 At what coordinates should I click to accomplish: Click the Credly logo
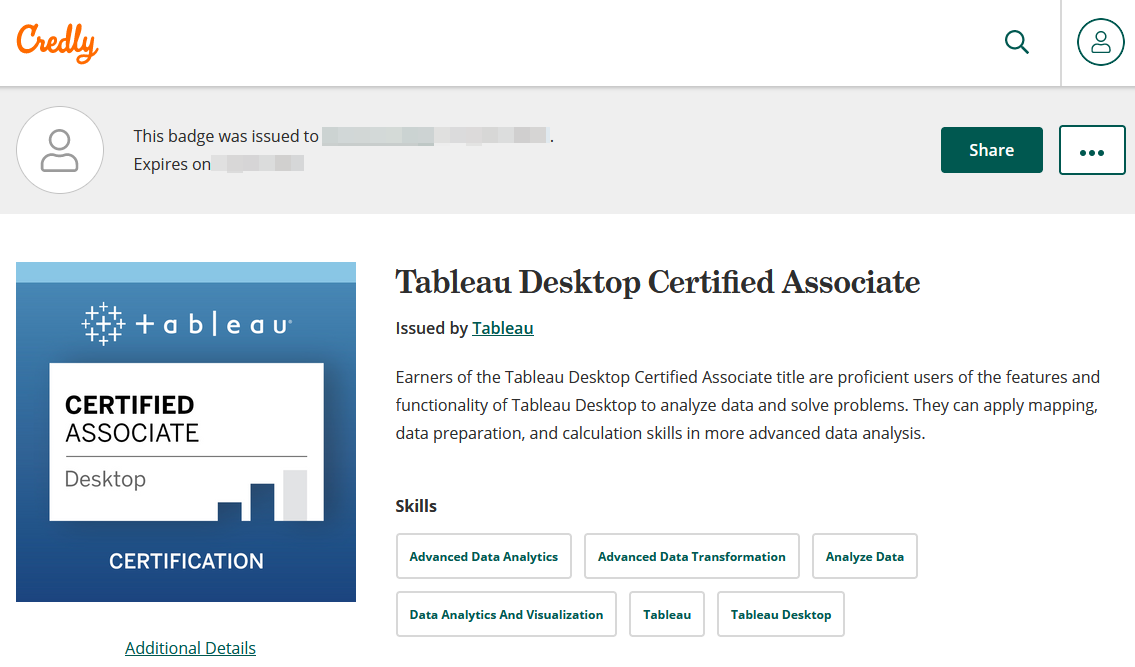(x=56, y=42)
